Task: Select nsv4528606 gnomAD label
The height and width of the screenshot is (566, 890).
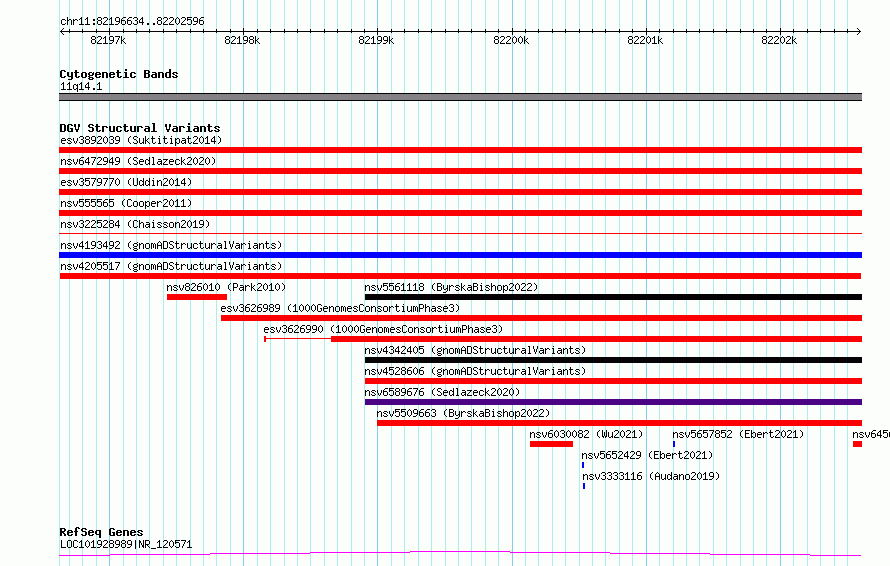Action: click(x=475, y=371)
